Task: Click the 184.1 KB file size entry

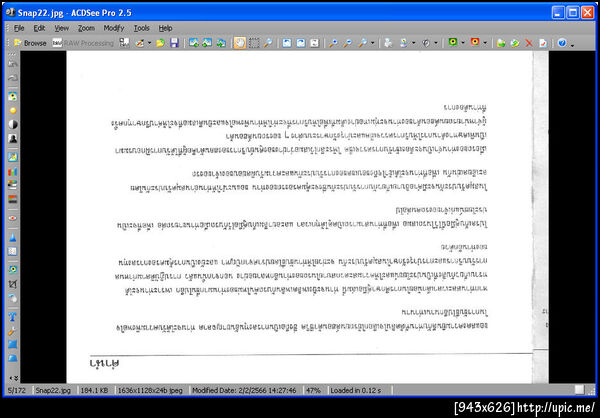Action: pyautogui.click(x=94, y=390)
